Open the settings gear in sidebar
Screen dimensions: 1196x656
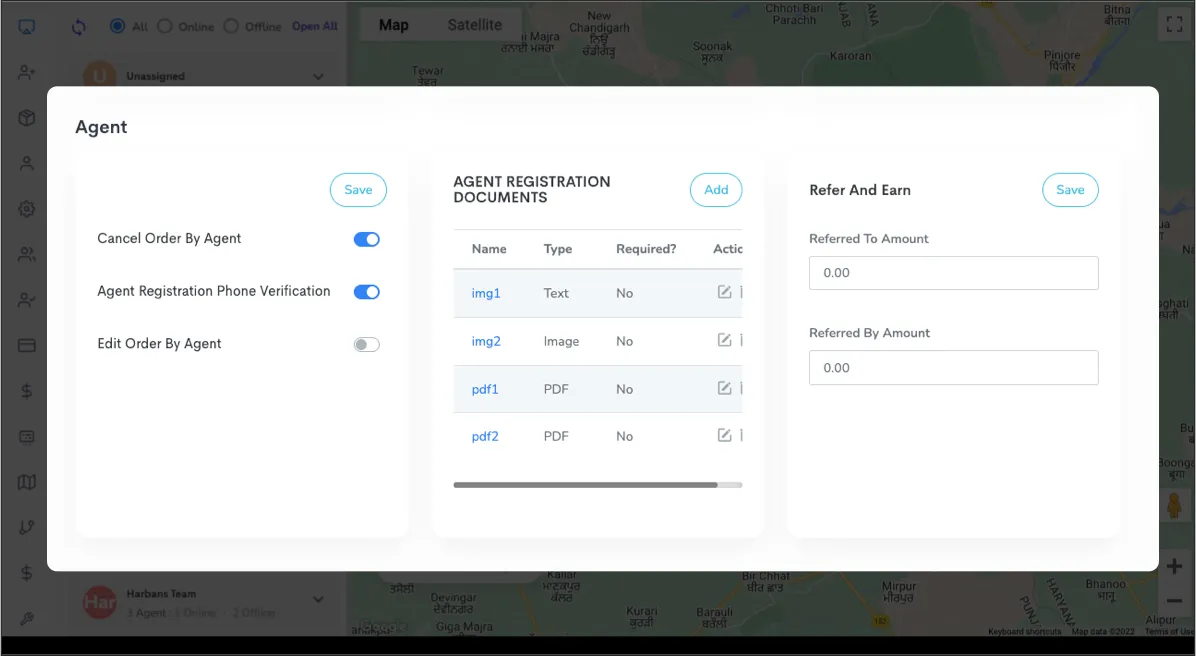click(27, 209)
